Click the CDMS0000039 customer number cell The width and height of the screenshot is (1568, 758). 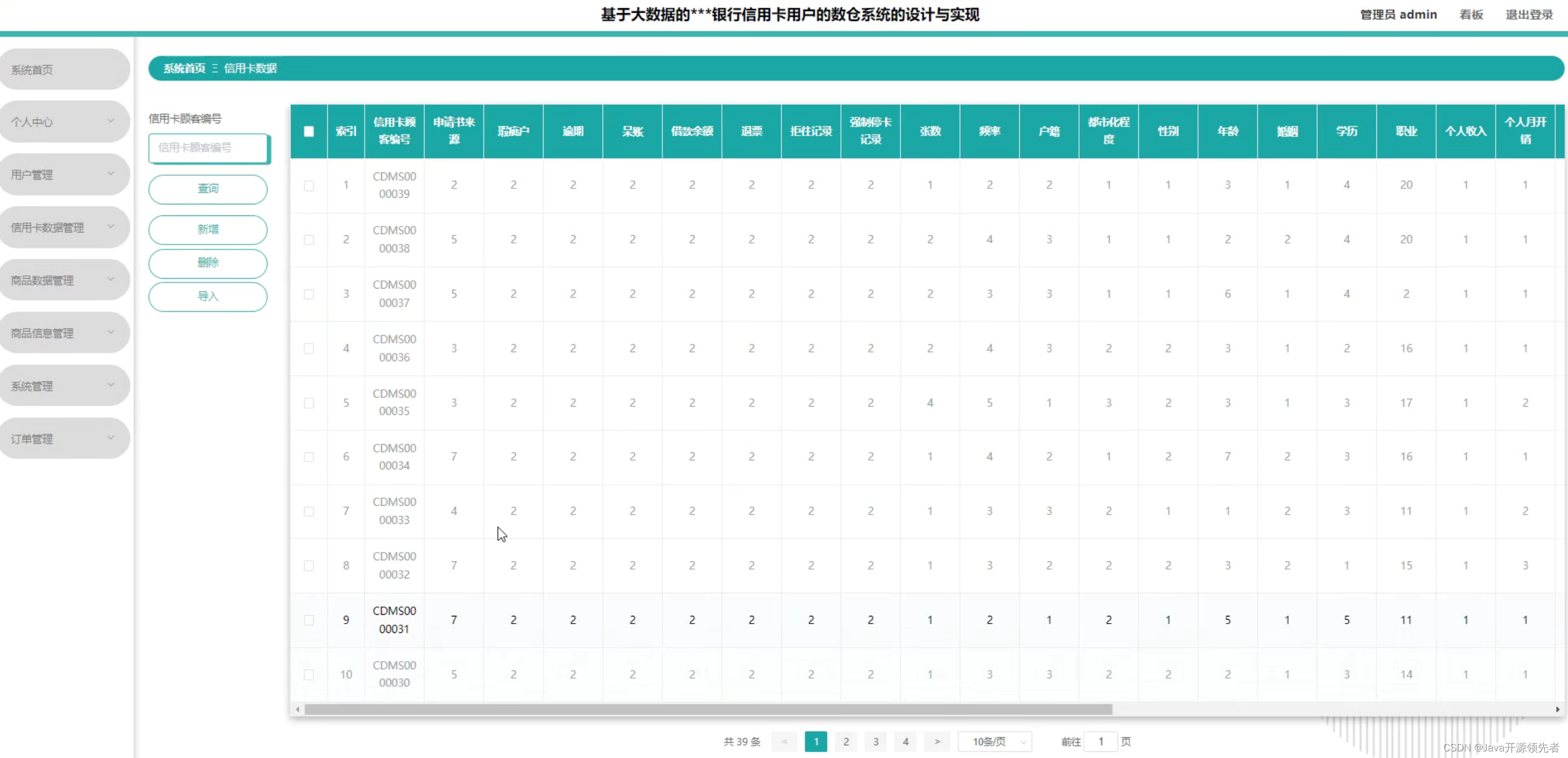tap(395, 185)
